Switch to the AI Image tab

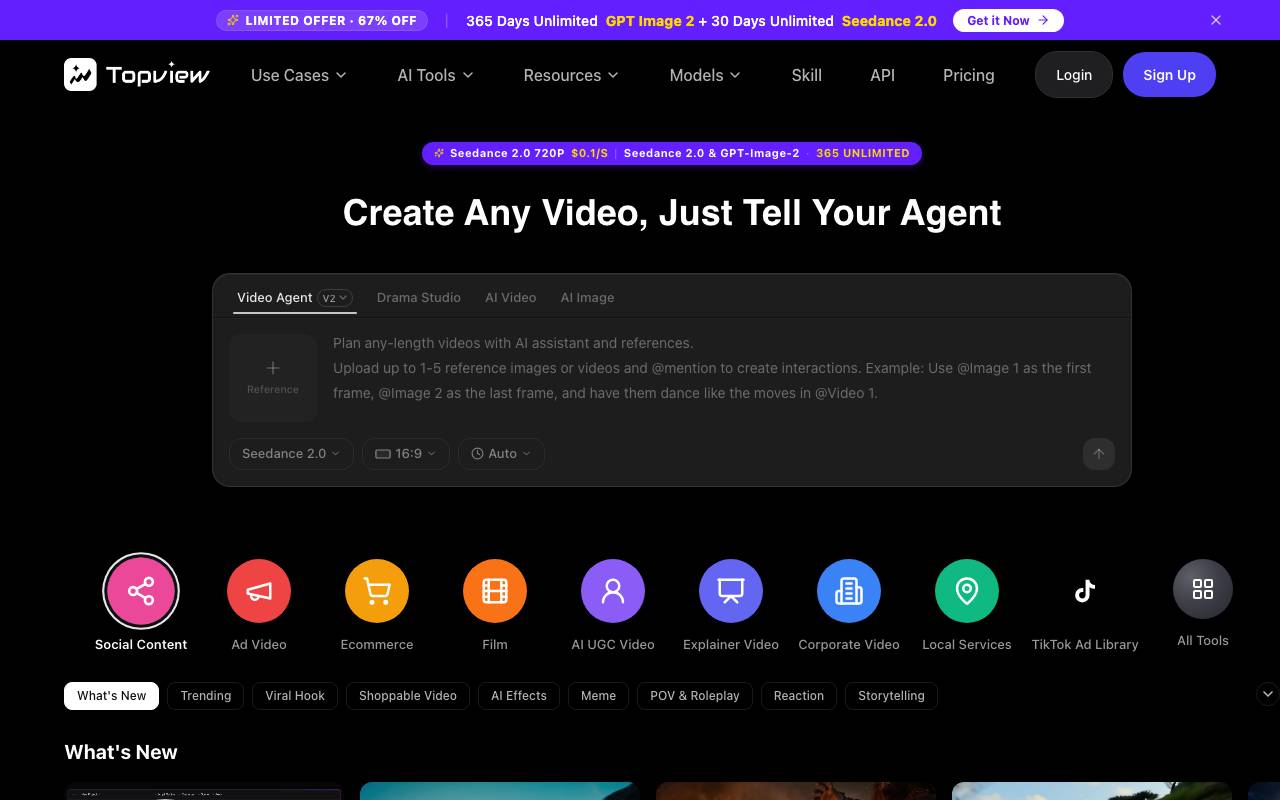coord(587,298)
